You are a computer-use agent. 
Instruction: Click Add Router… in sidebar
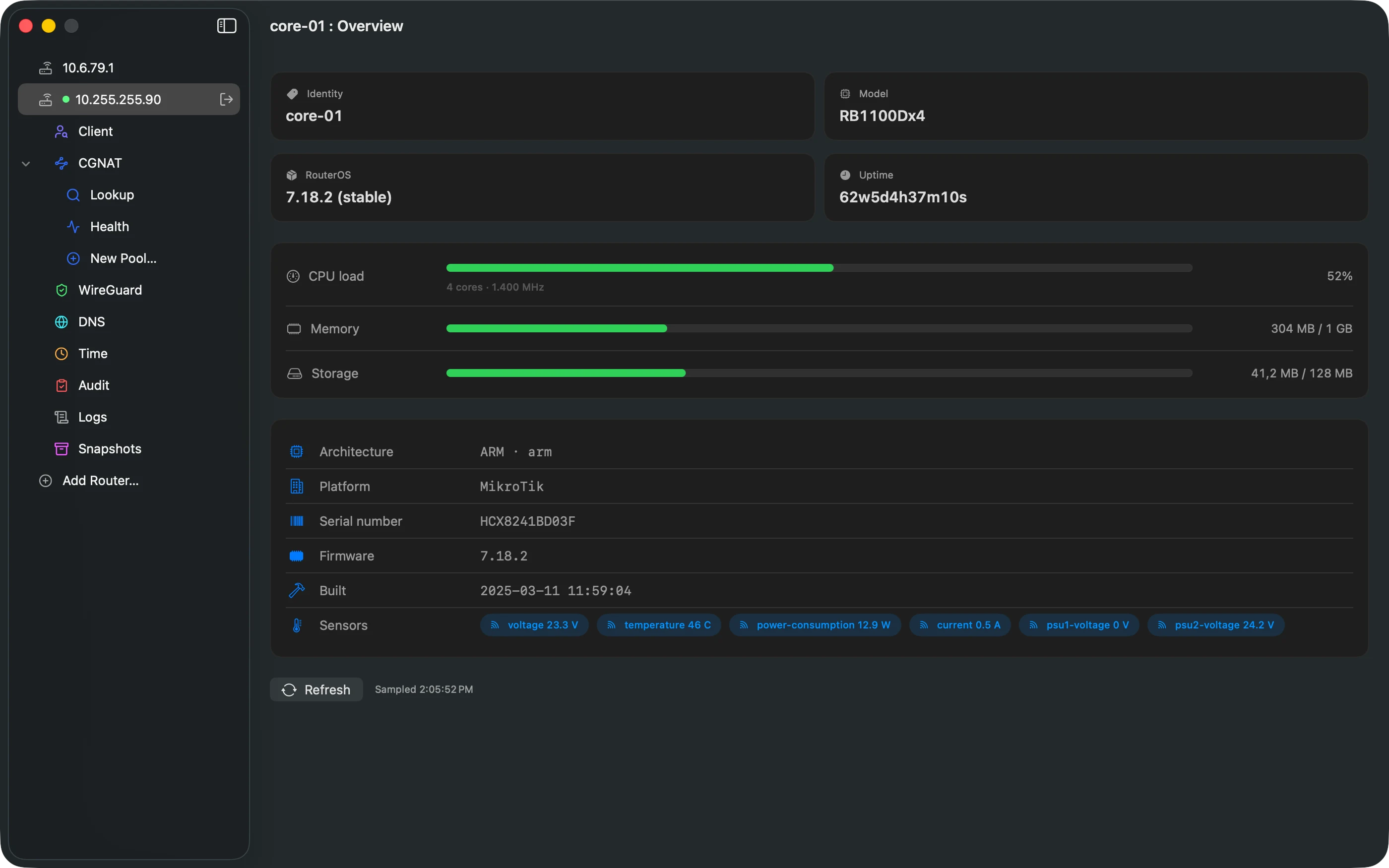[128, 481]
